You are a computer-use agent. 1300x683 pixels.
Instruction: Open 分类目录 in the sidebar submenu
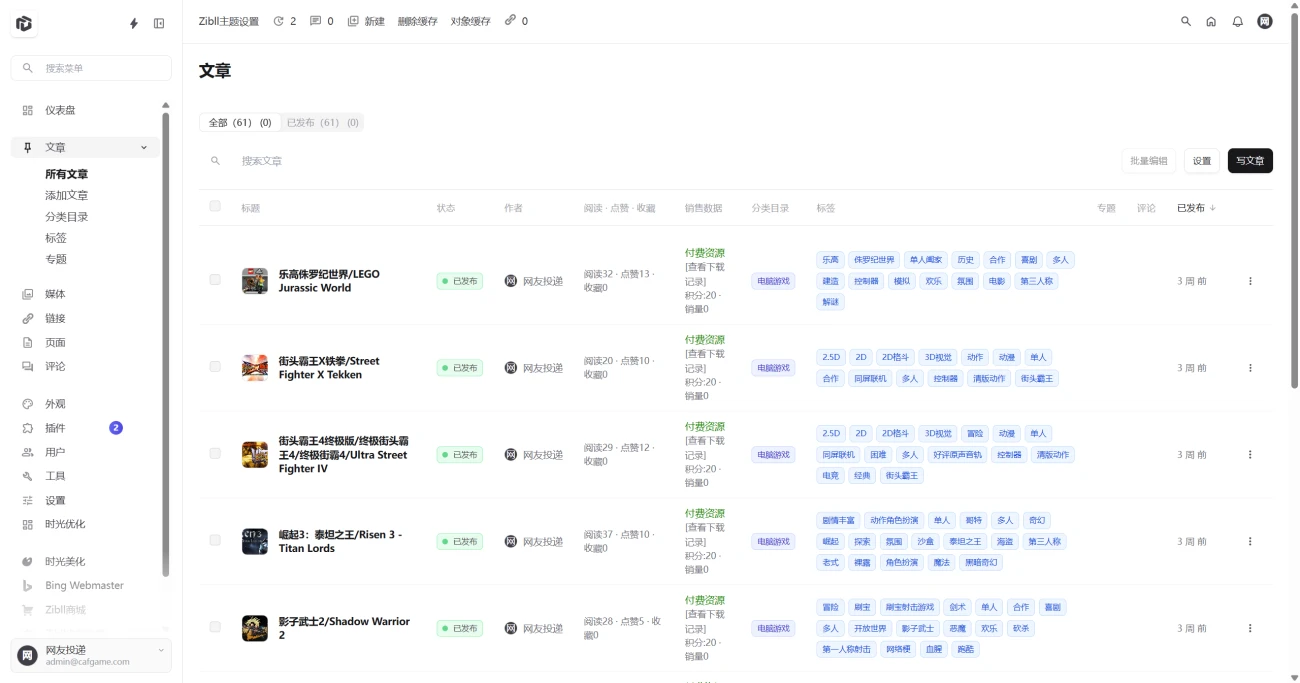point(66,217)
